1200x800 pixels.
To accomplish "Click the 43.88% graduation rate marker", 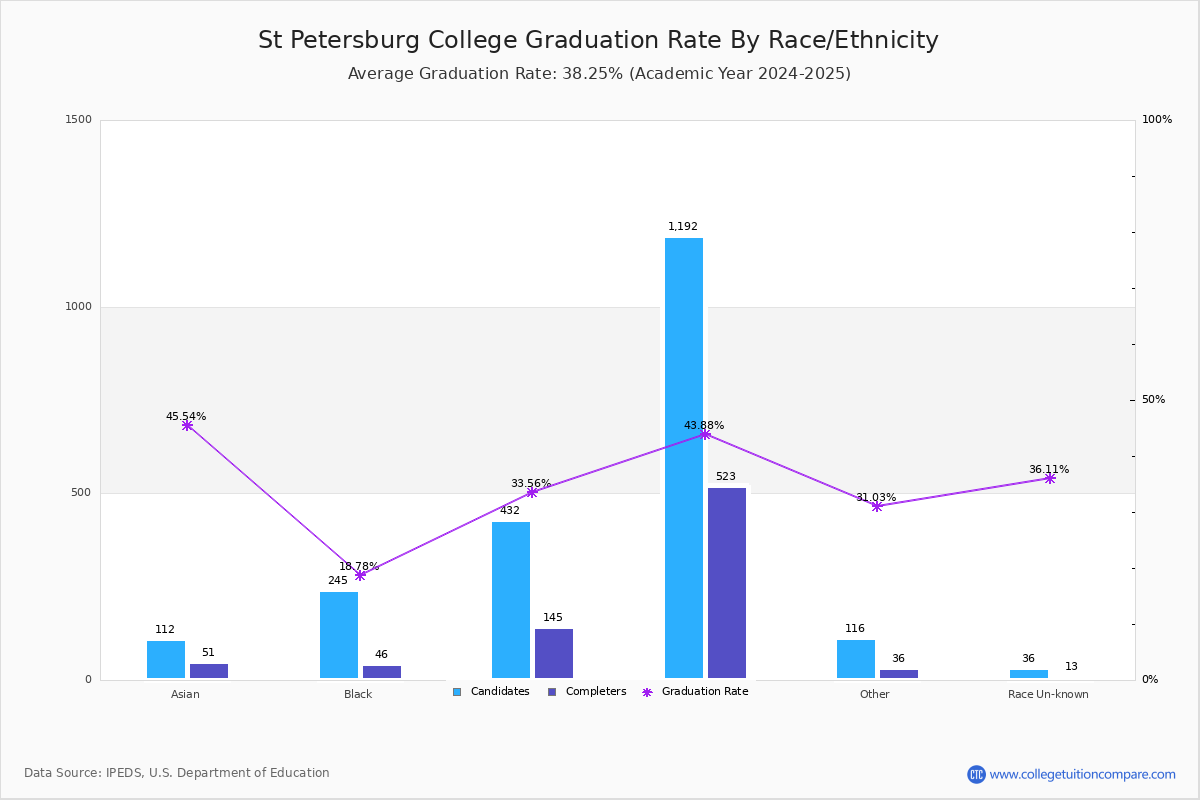I will [x=705, y=434].
